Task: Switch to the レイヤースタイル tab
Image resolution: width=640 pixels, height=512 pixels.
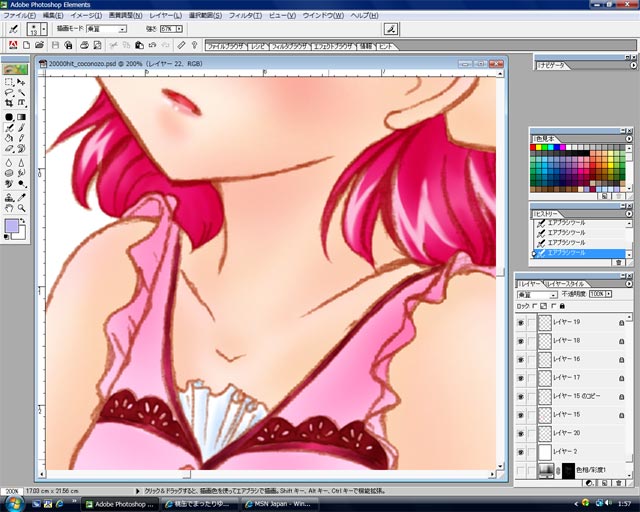Action: (x=566, y=284)
